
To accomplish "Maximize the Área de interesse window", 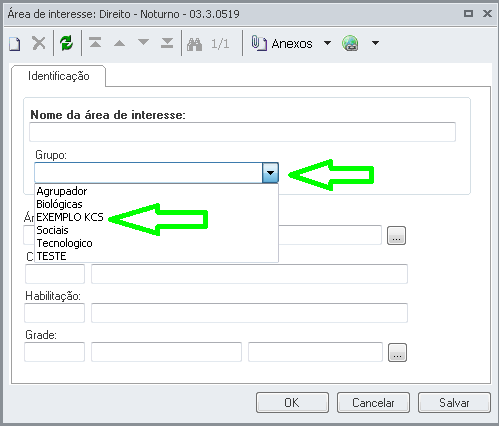I will [468, 14].
